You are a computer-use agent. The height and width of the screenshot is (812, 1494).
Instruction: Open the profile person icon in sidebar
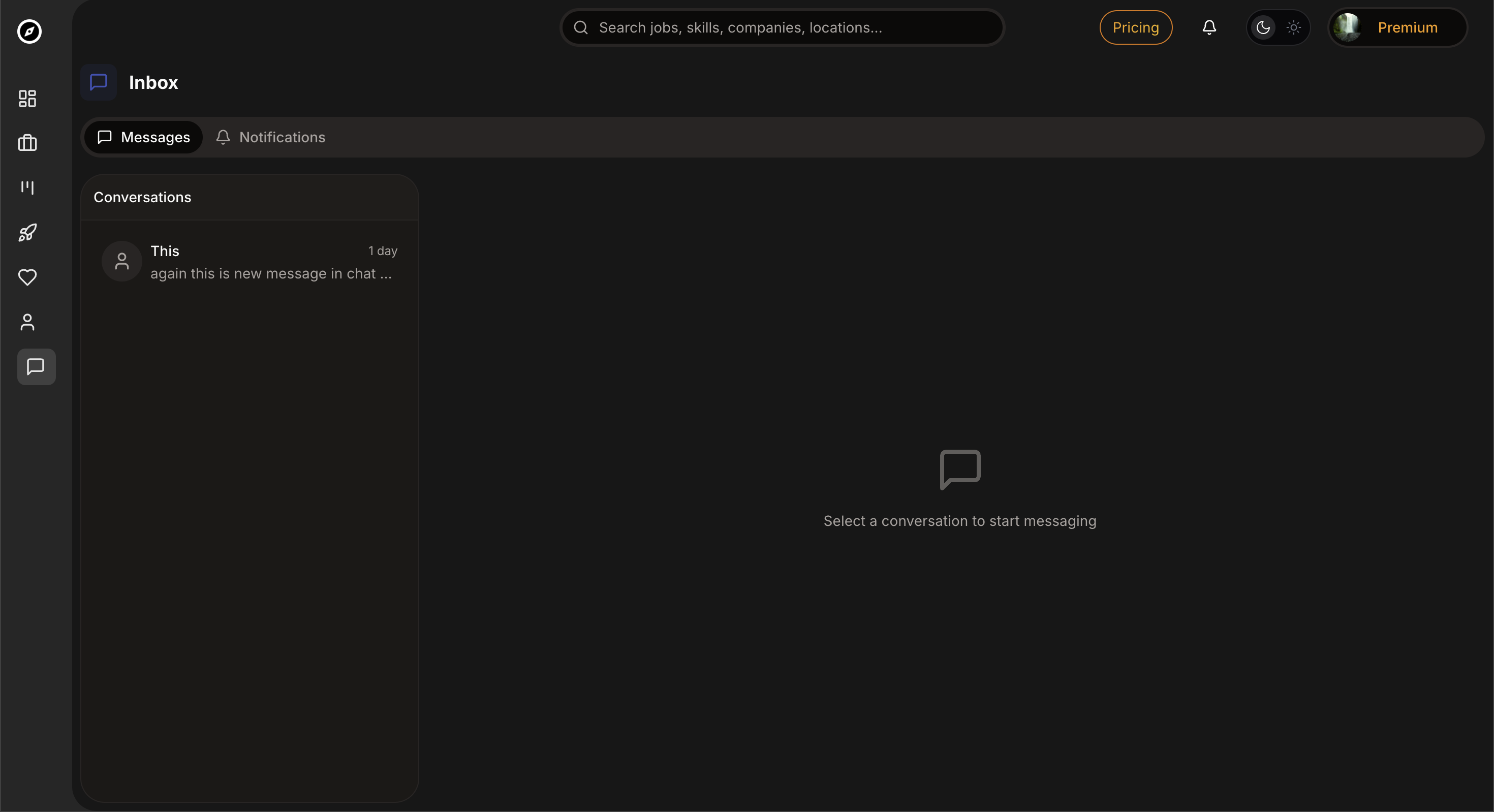tap(27, 322)
